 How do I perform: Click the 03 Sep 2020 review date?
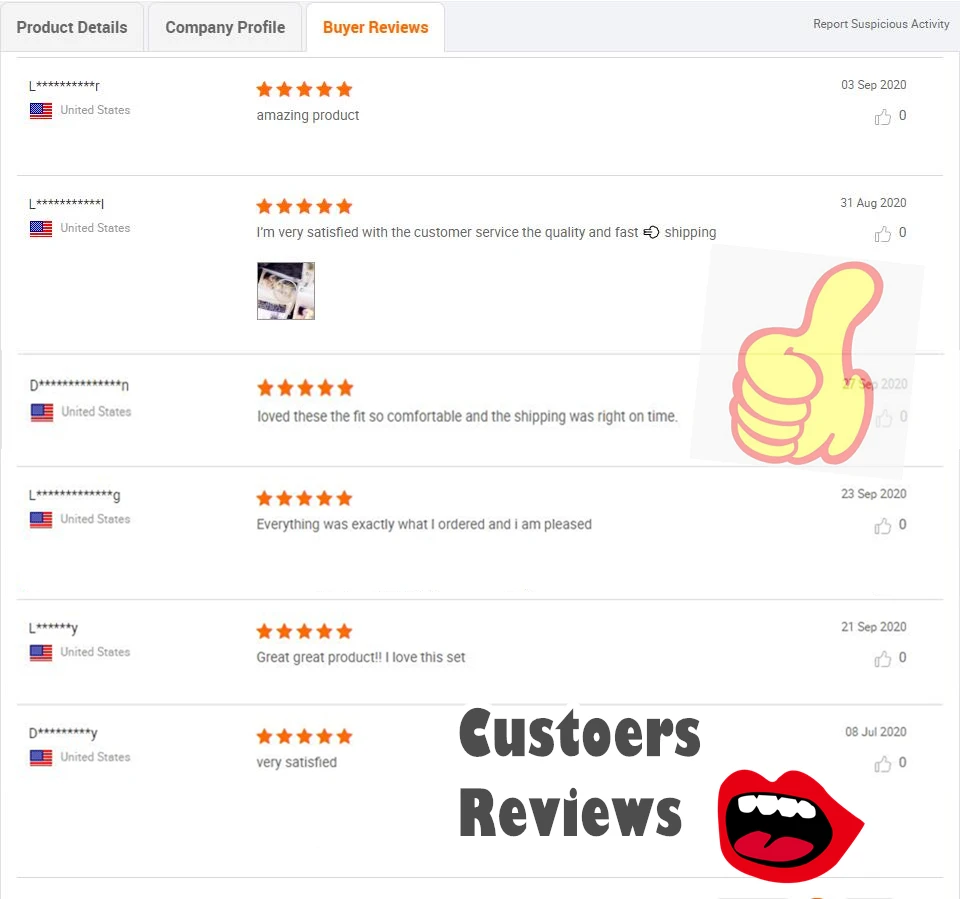coord(873,85)
